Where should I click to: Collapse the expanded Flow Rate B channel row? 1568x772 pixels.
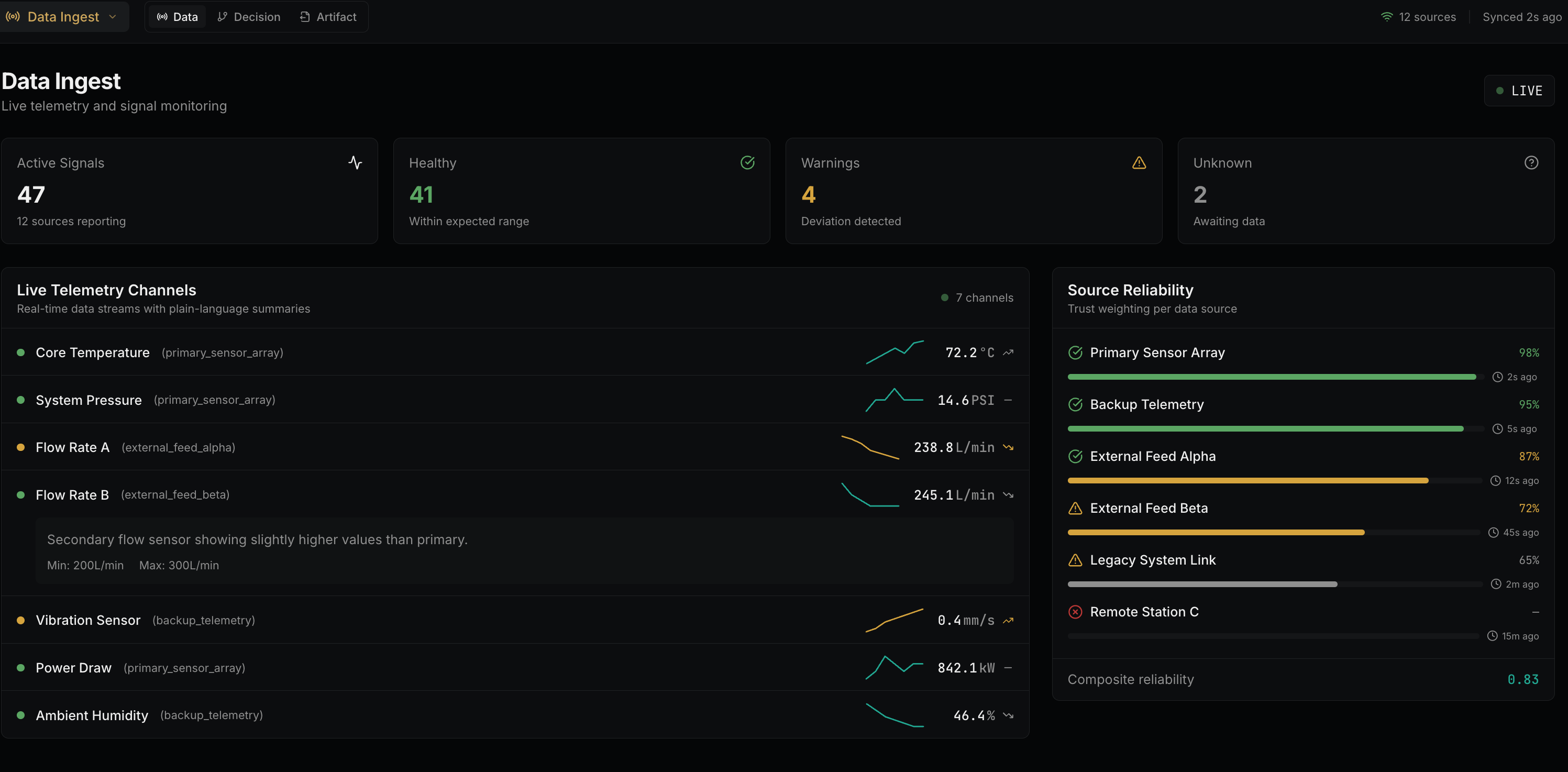(514, 494)
